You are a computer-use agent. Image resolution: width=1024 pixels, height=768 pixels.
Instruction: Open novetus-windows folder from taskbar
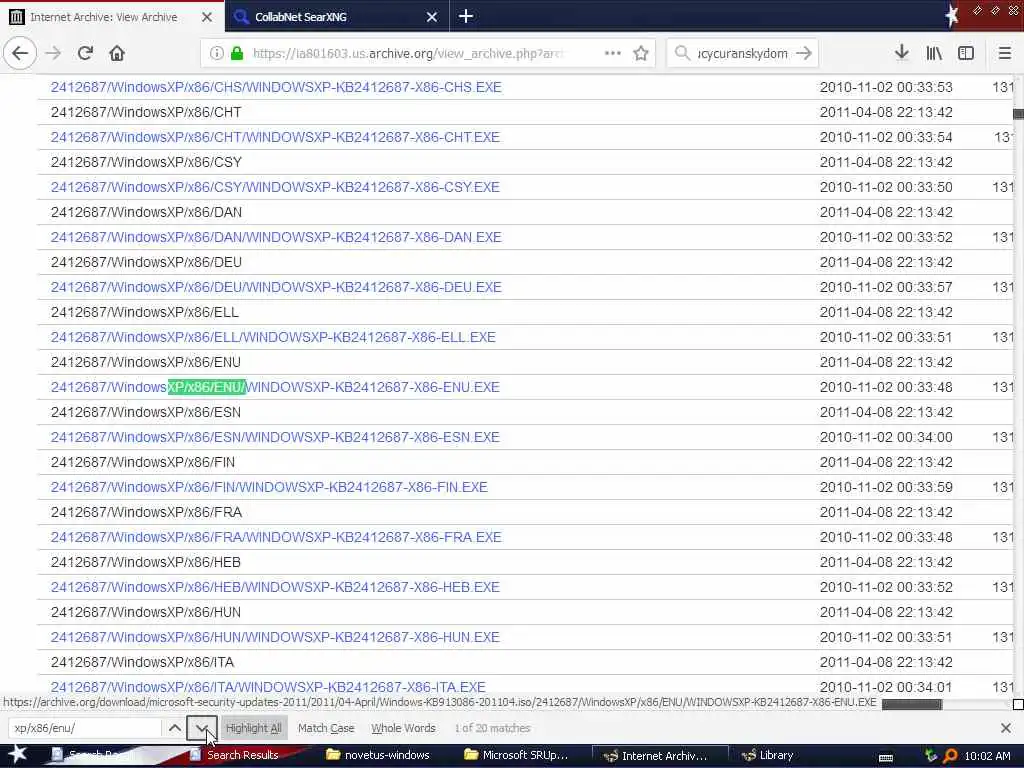tap(378, 755)
